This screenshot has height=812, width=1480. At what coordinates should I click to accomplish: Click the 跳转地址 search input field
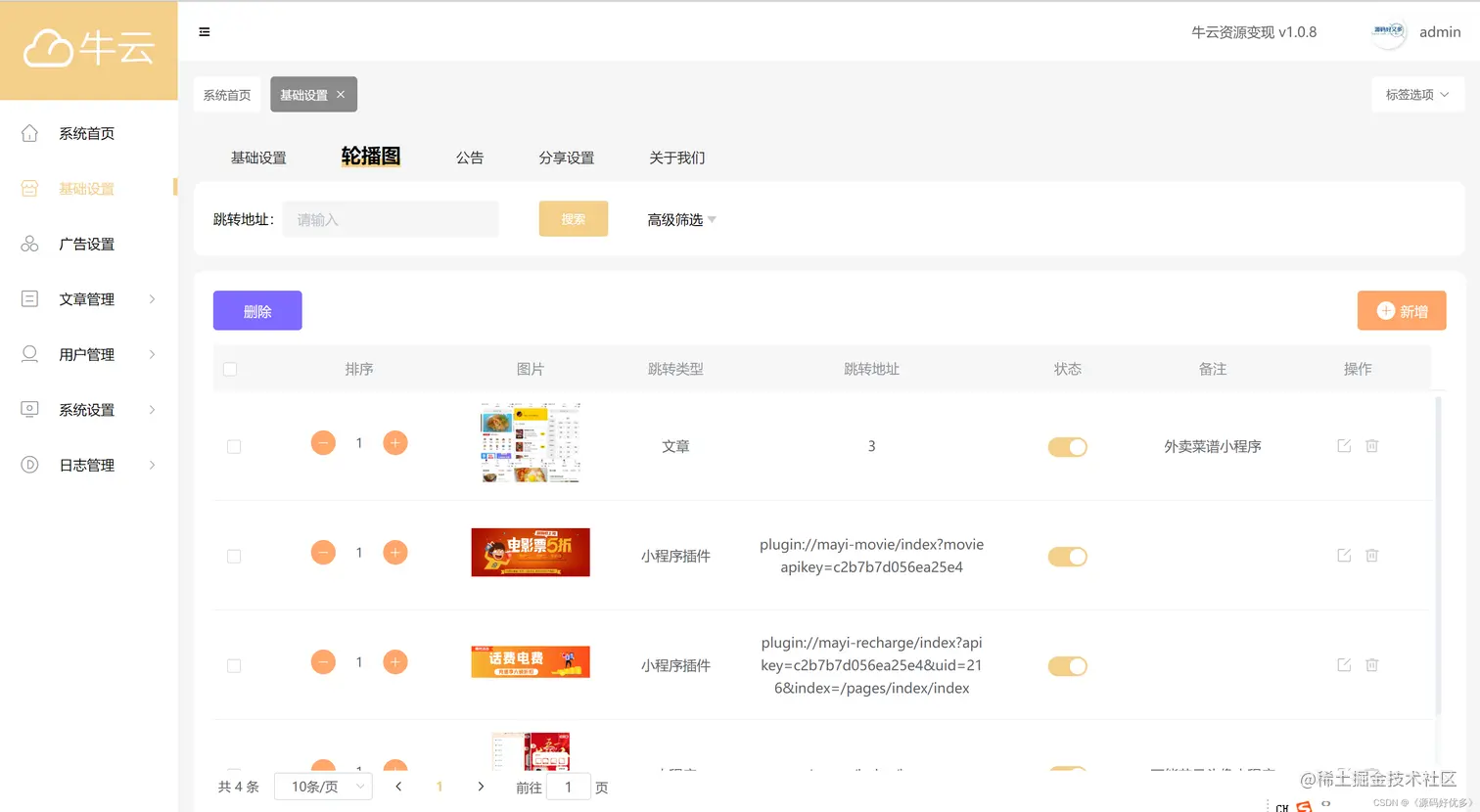tap(390, 219)
